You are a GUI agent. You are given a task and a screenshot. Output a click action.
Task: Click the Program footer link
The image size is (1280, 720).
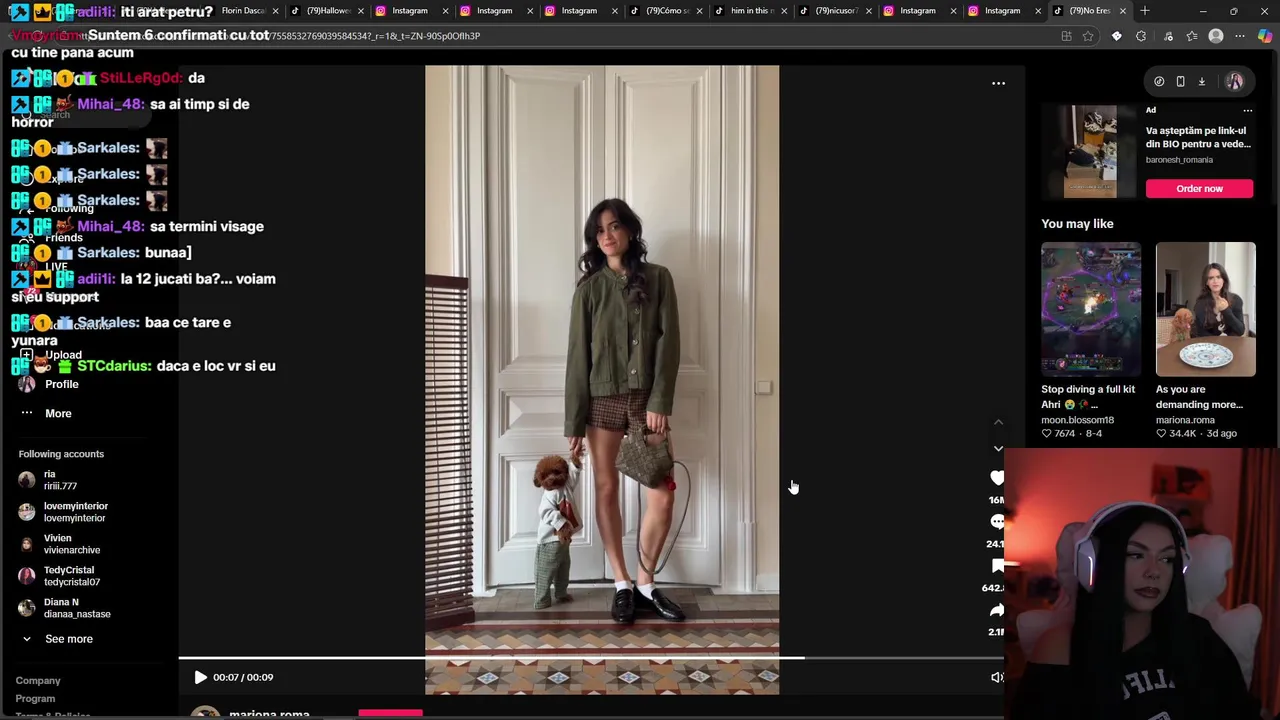click(35, 699)
